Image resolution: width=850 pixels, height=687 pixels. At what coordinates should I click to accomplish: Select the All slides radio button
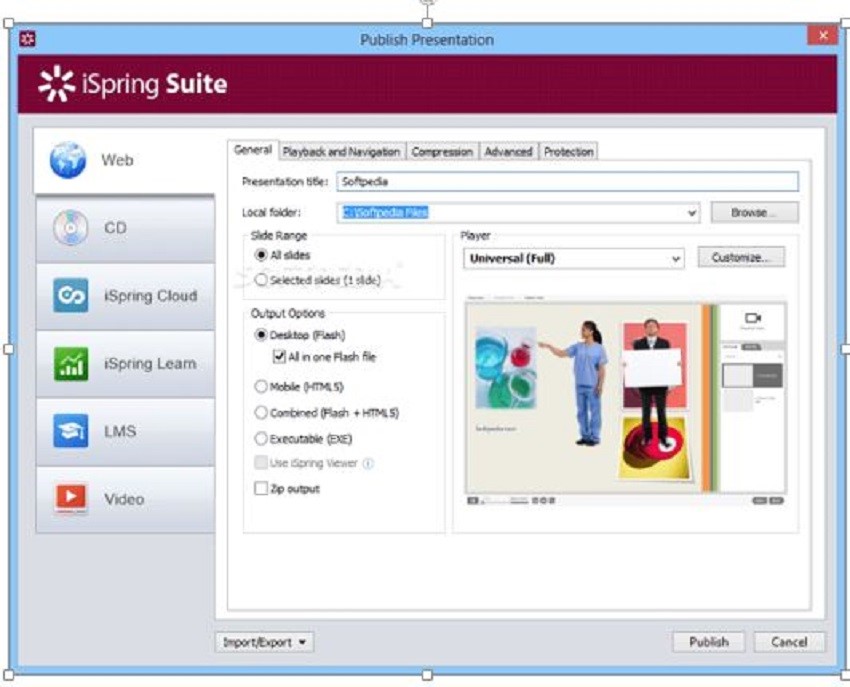click(x=261, y=255)
